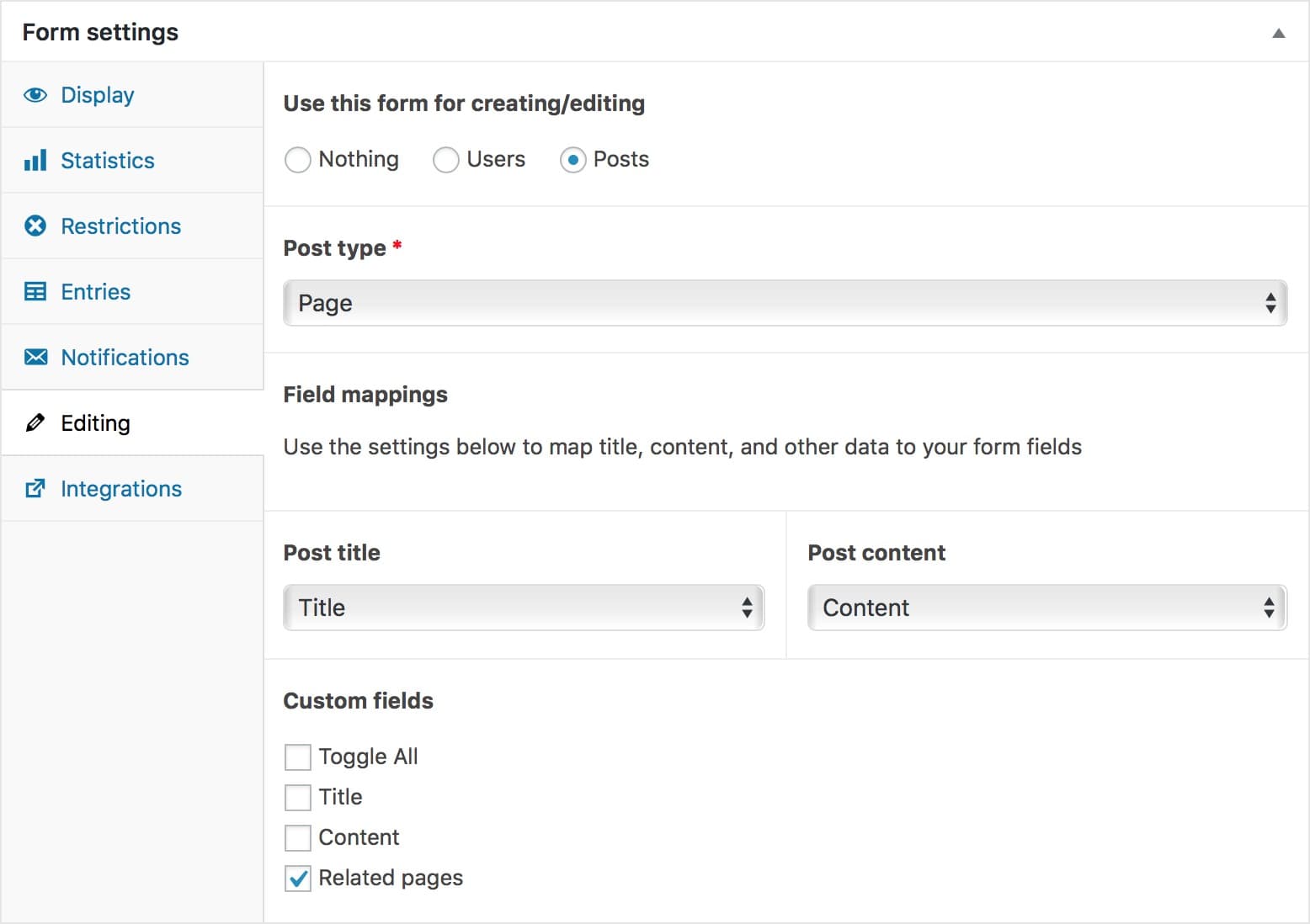
Task: Click the external link icon beside Integrations
Action: pyautogui.click(x=35, y=488)
